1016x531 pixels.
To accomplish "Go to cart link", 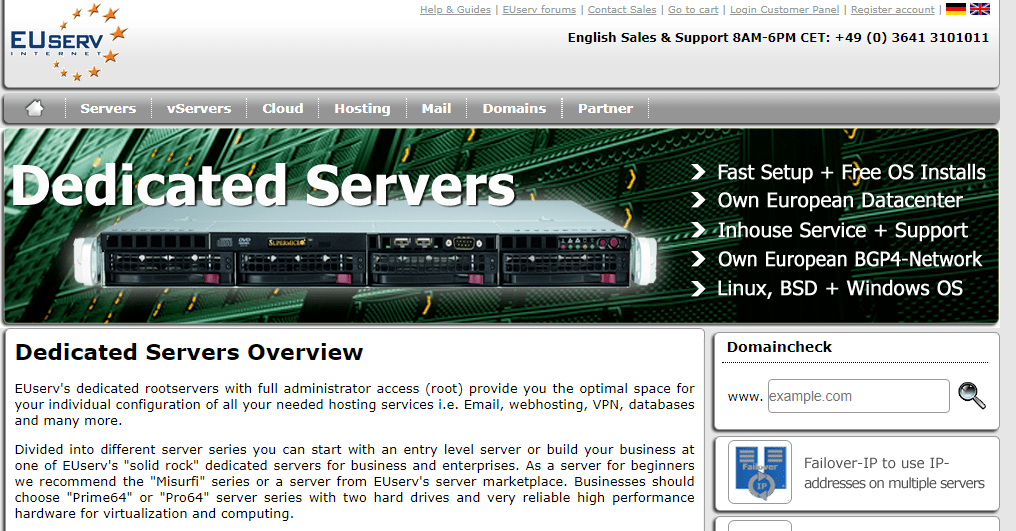I will click(693, 10).
